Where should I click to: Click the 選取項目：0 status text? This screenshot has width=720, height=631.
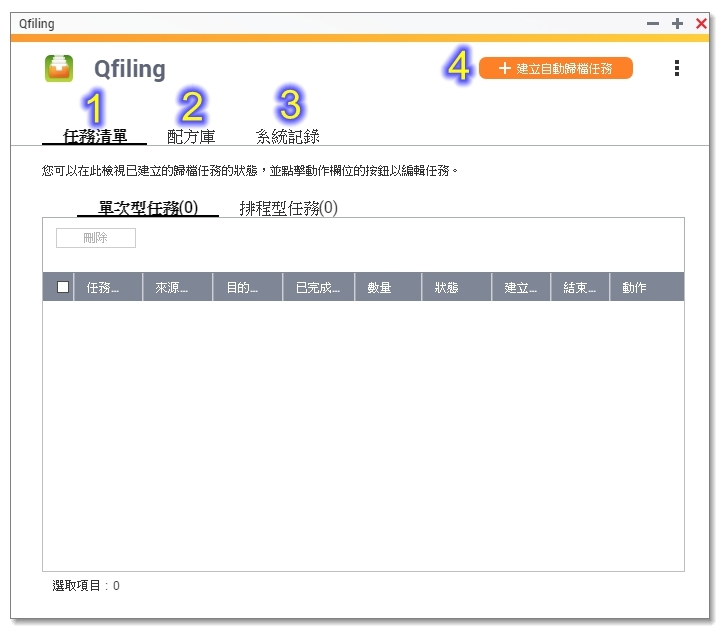[x=86, y=586]
